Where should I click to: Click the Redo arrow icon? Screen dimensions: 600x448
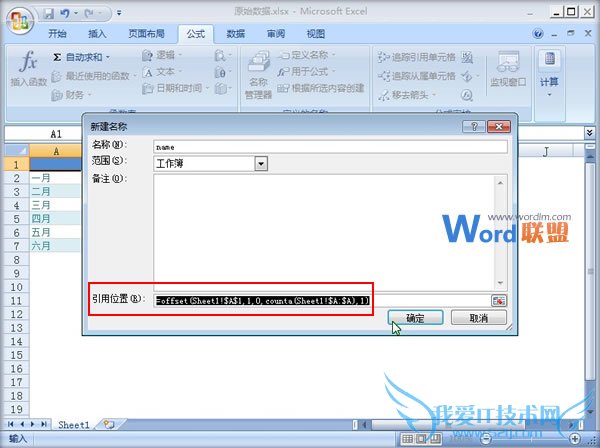click(x=89, y=14)
